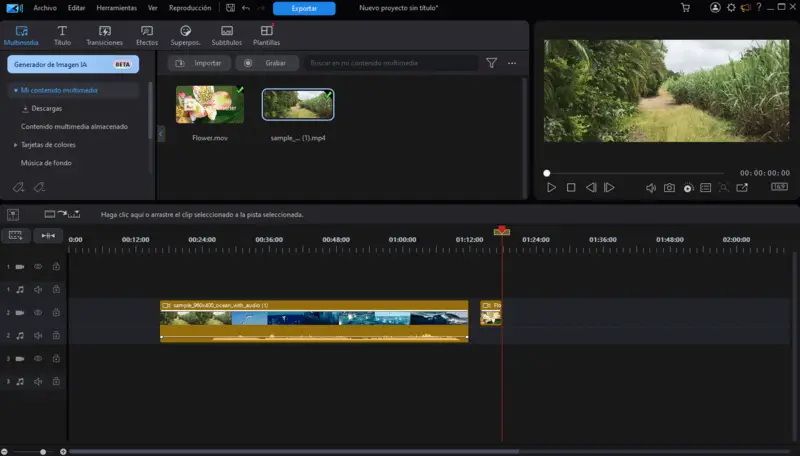Viewport: 800px width, 456px height.
Task: Mute audio track 2
Action: coord(38,336)
